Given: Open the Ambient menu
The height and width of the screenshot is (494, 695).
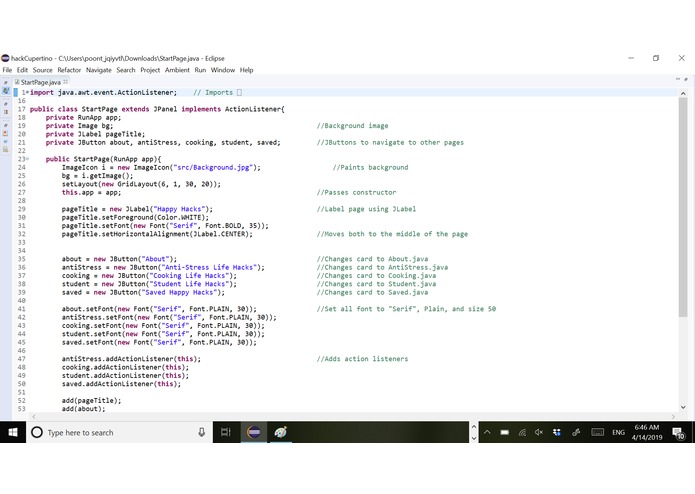Looking at the screenshot, I should tap(177, 70).
